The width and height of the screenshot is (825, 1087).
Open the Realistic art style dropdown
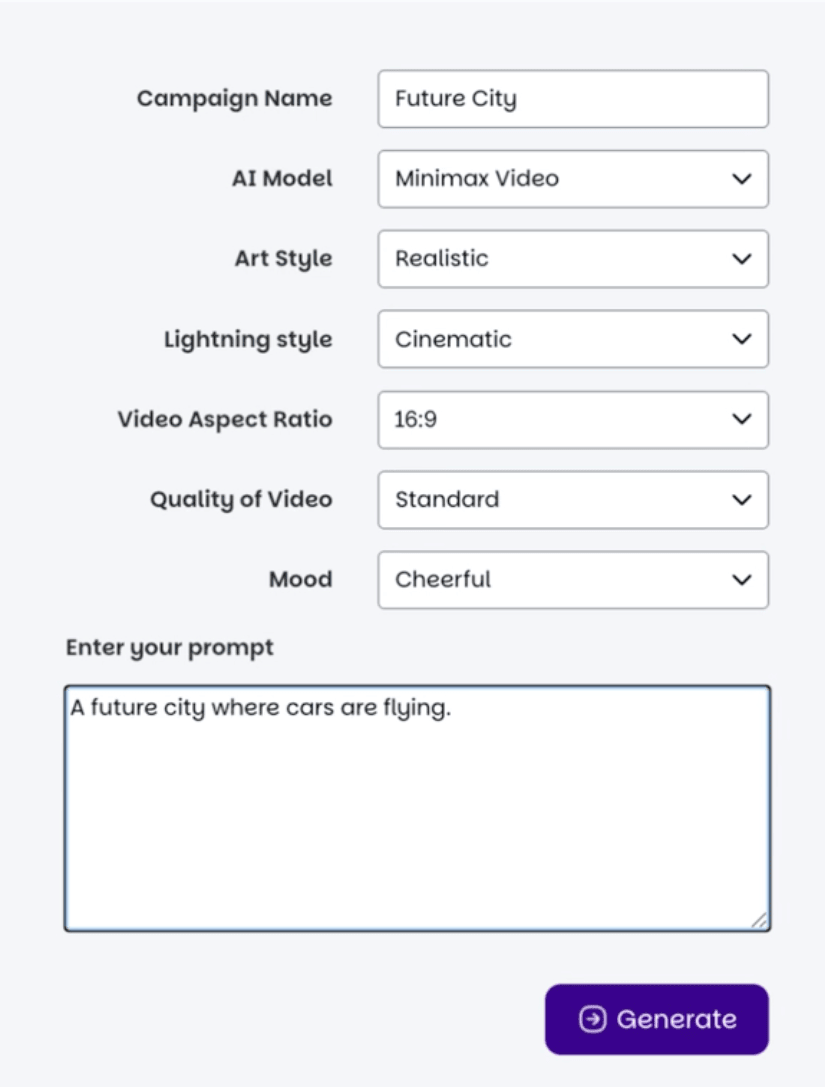pos(573,259)
